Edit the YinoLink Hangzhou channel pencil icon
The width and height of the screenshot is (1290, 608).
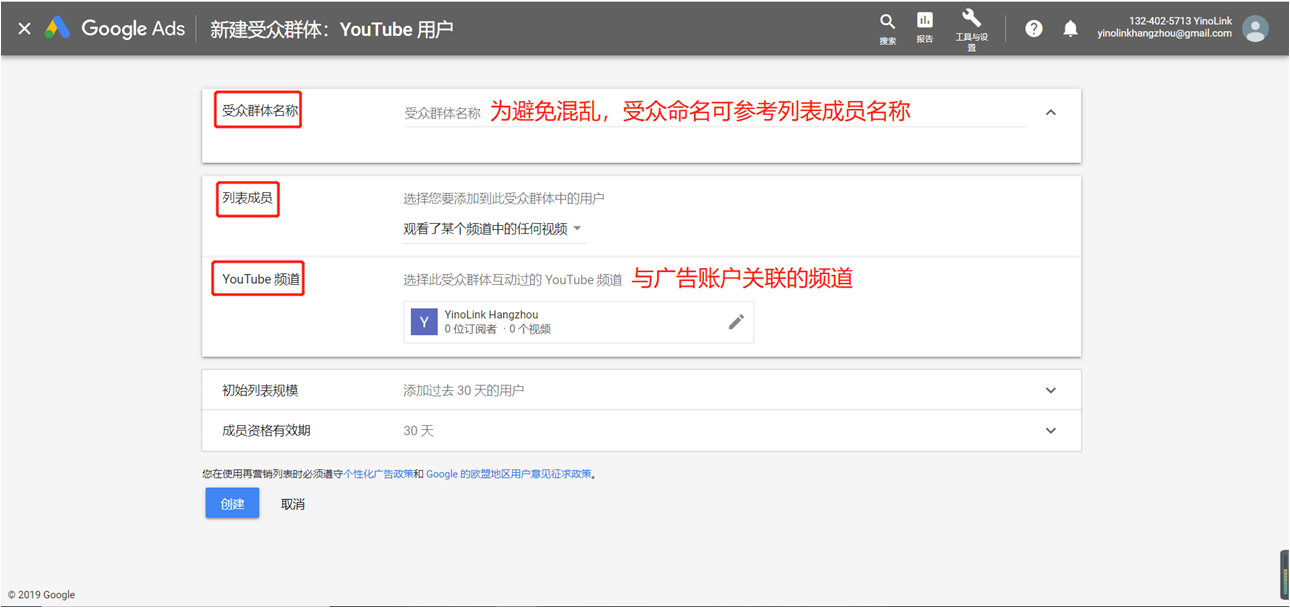736,321
